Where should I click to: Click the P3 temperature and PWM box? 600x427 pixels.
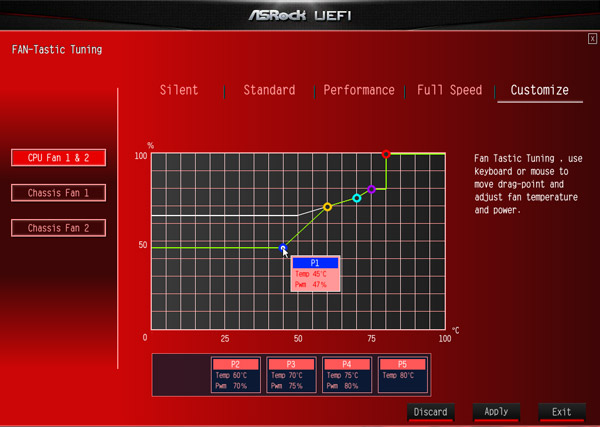pyautogui.click(x=293, y=375)
